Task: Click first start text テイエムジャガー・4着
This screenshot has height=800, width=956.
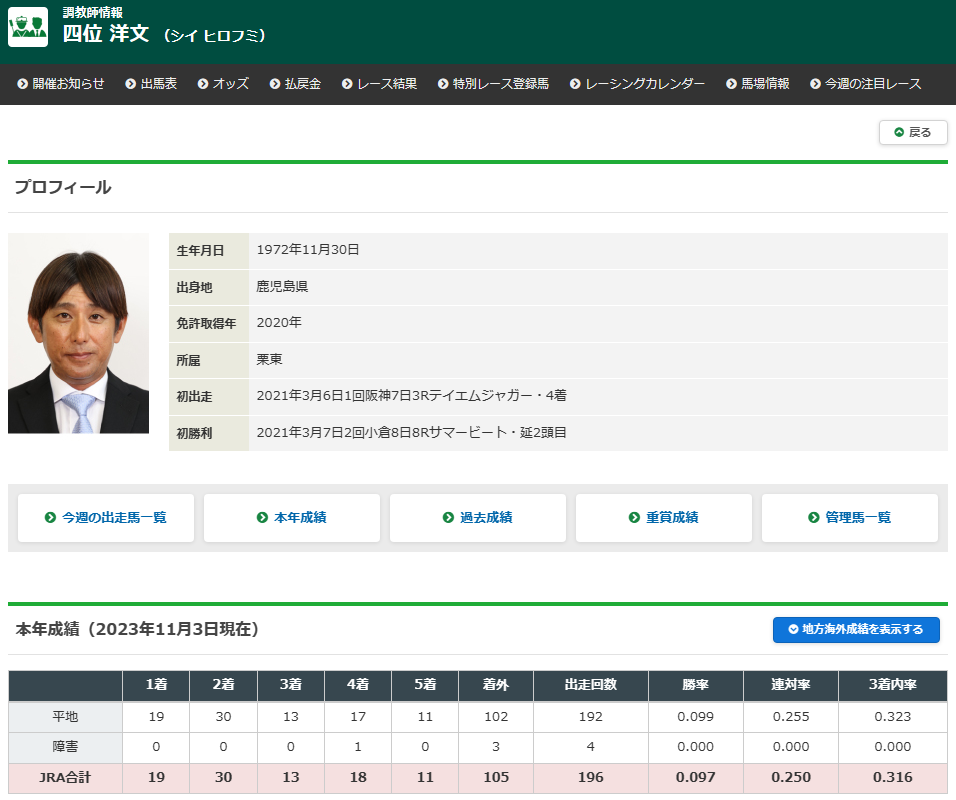Action: tap(498, 396)
